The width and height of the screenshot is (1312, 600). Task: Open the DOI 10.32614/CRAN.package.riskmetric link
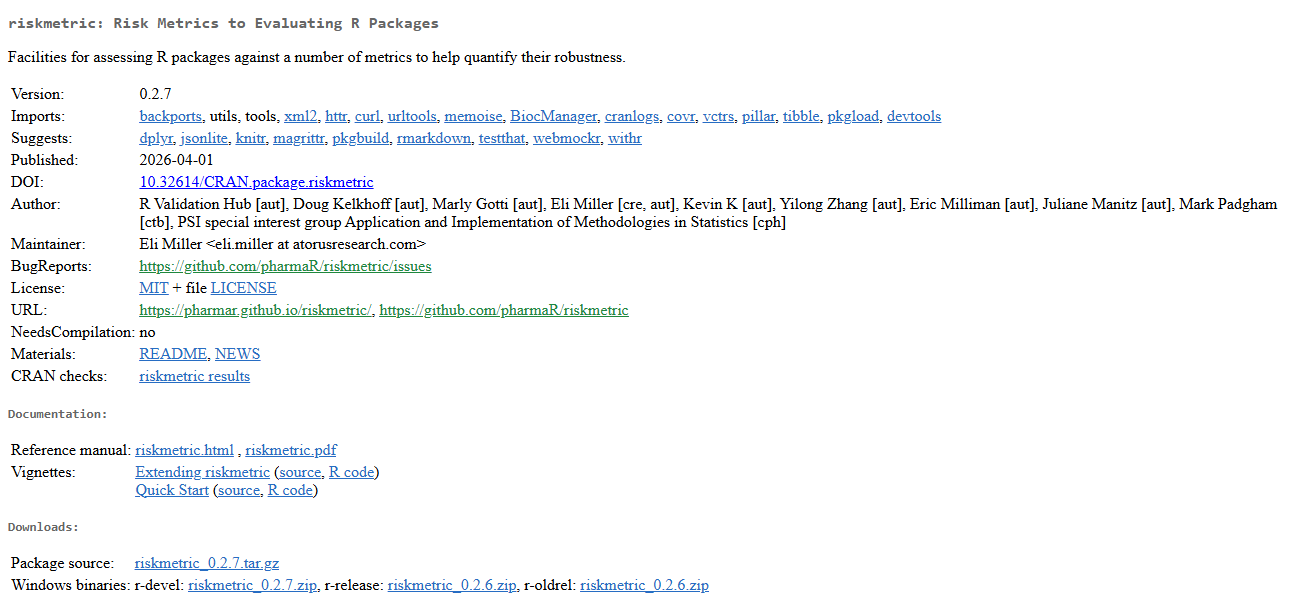coord(256,182)
